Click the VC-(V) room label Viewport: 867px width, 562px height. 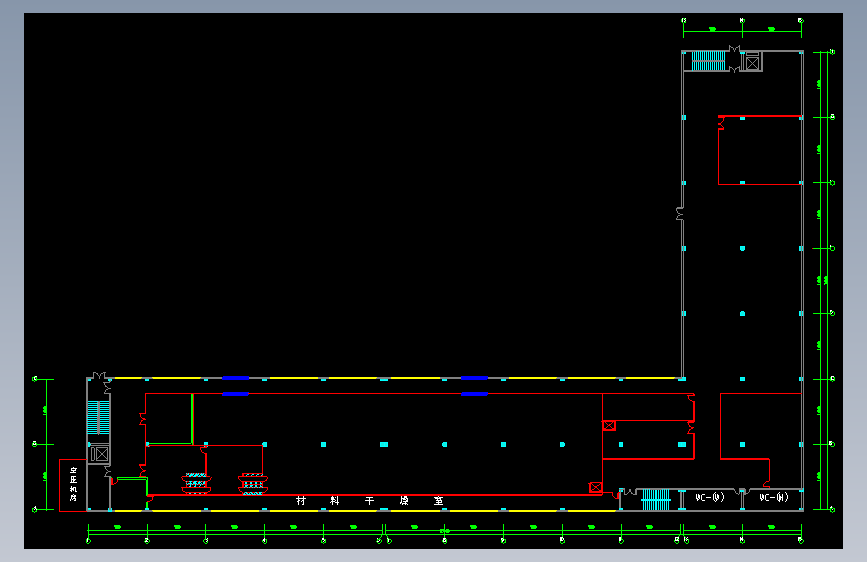pyautogui.click(x=709, y=497)
